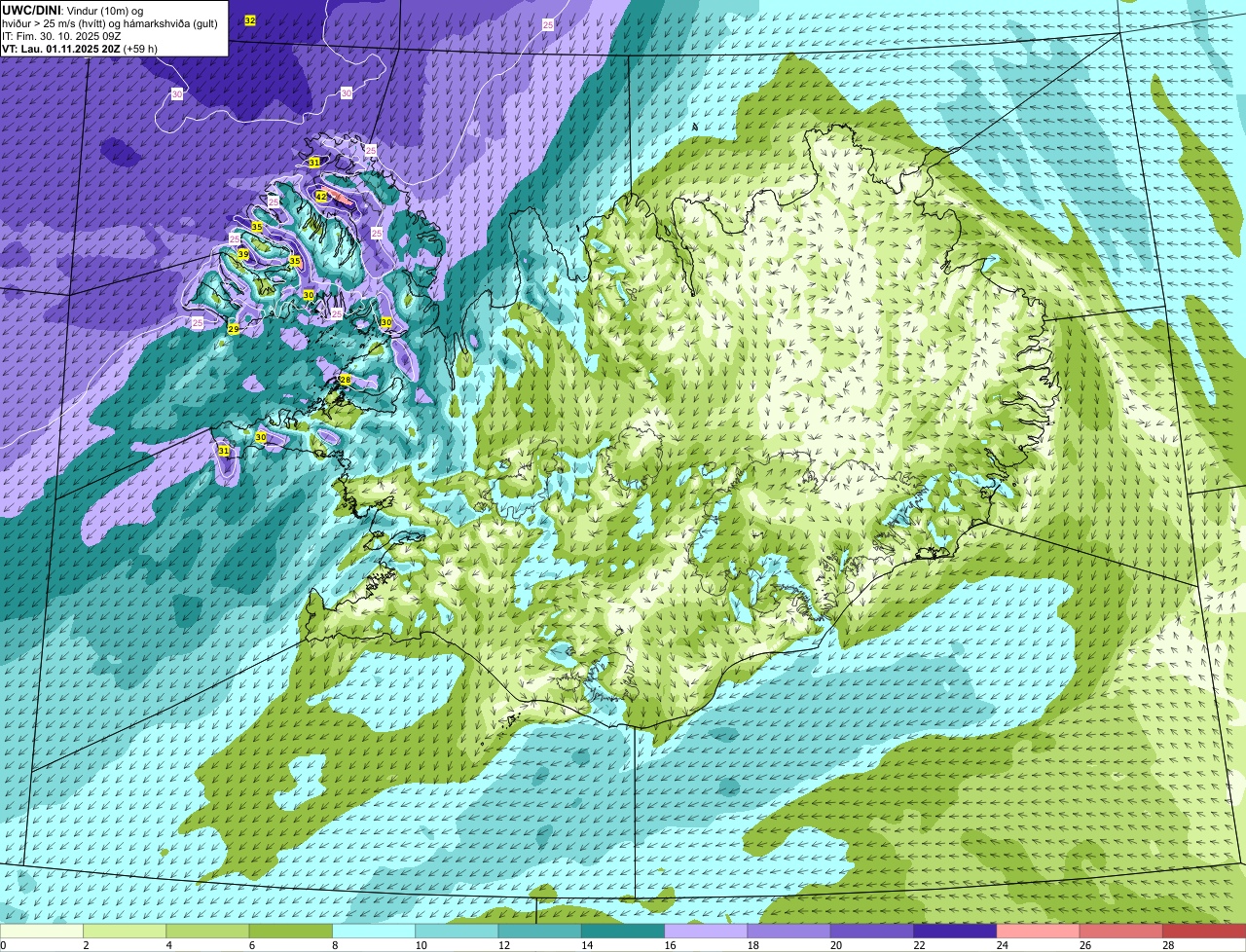Screen dimensions: 1246x952
Task: Click the legend scale number 16
Action: (x=670, y=945)
